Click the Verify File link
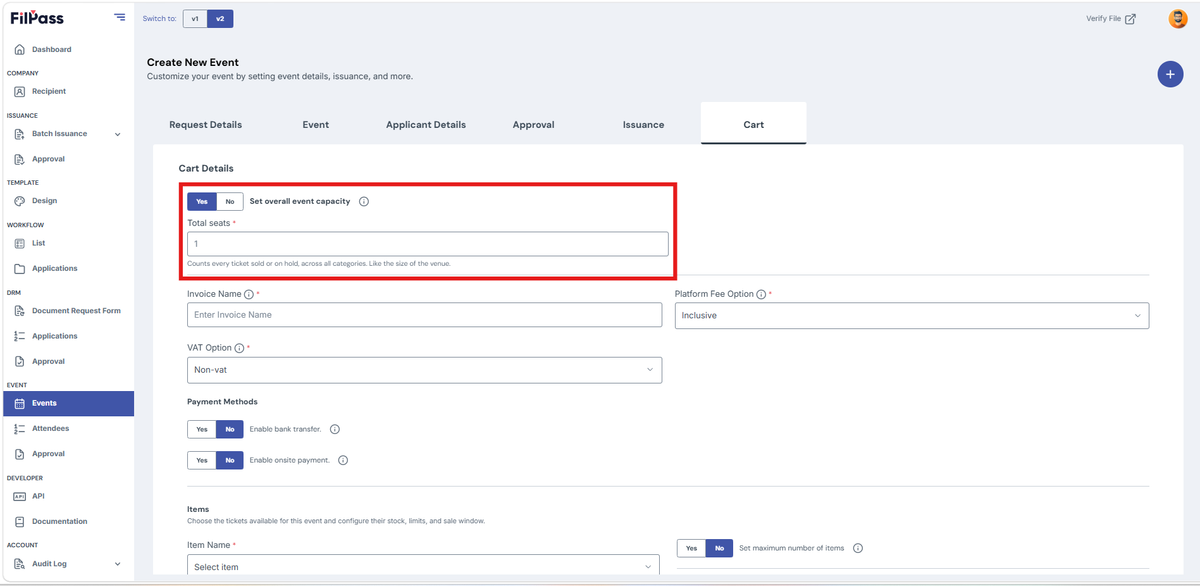Viewport: 1200px width, 586px height. 1111,19
